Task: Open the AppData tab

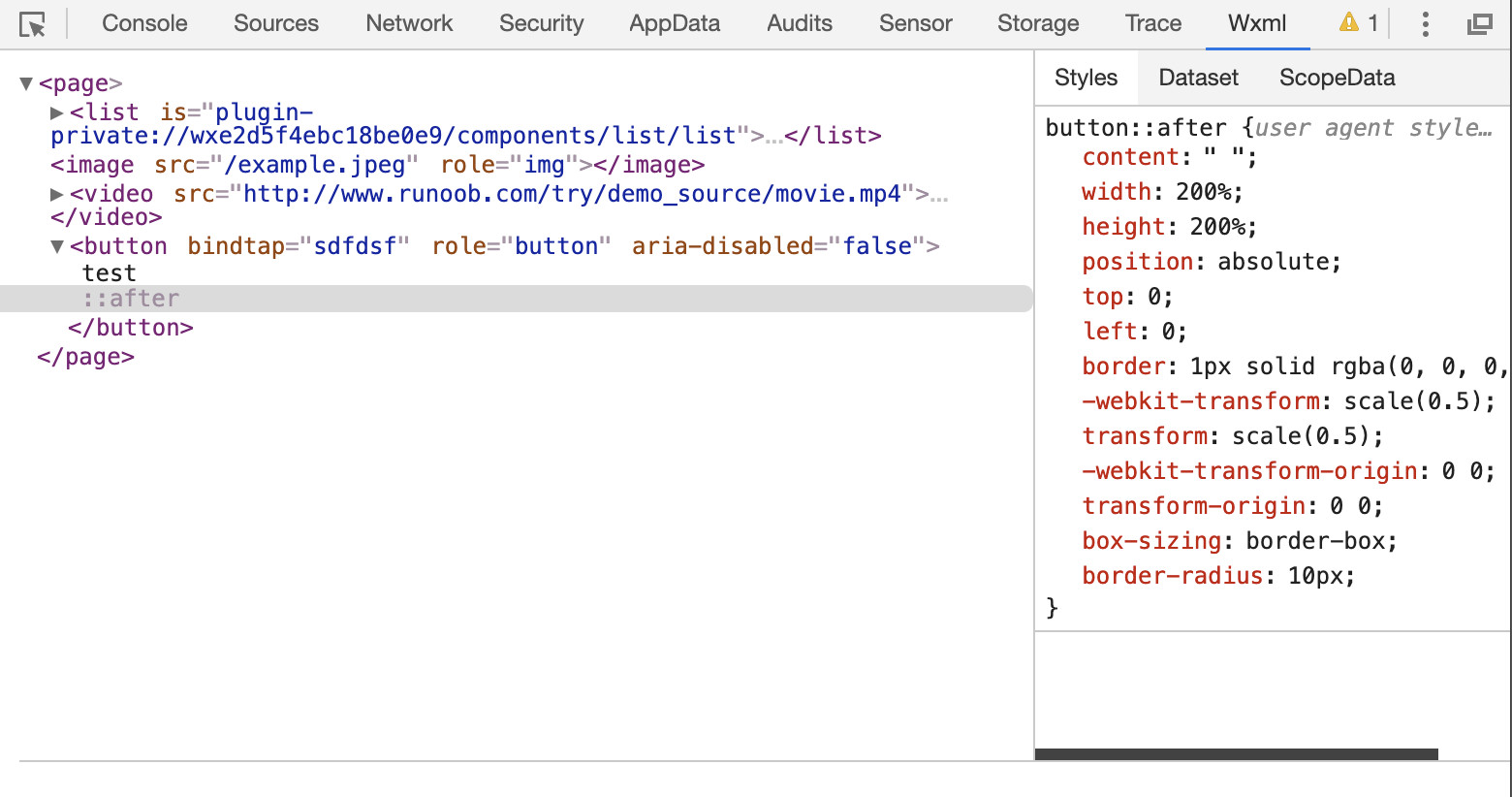Action: tap(675, 23)
